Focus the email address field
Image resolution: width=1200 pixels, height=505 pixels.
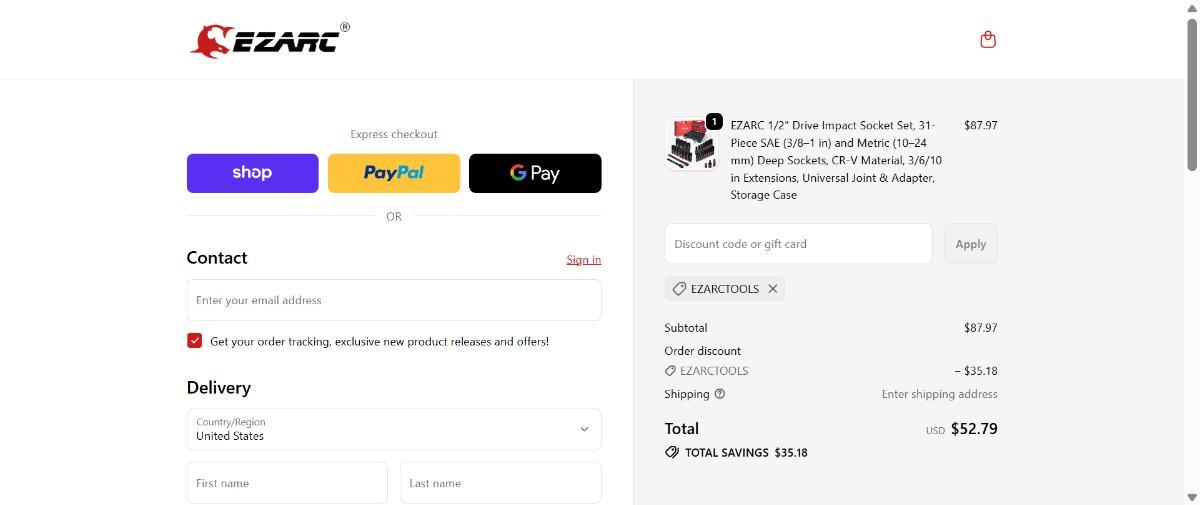click(394, 300)
